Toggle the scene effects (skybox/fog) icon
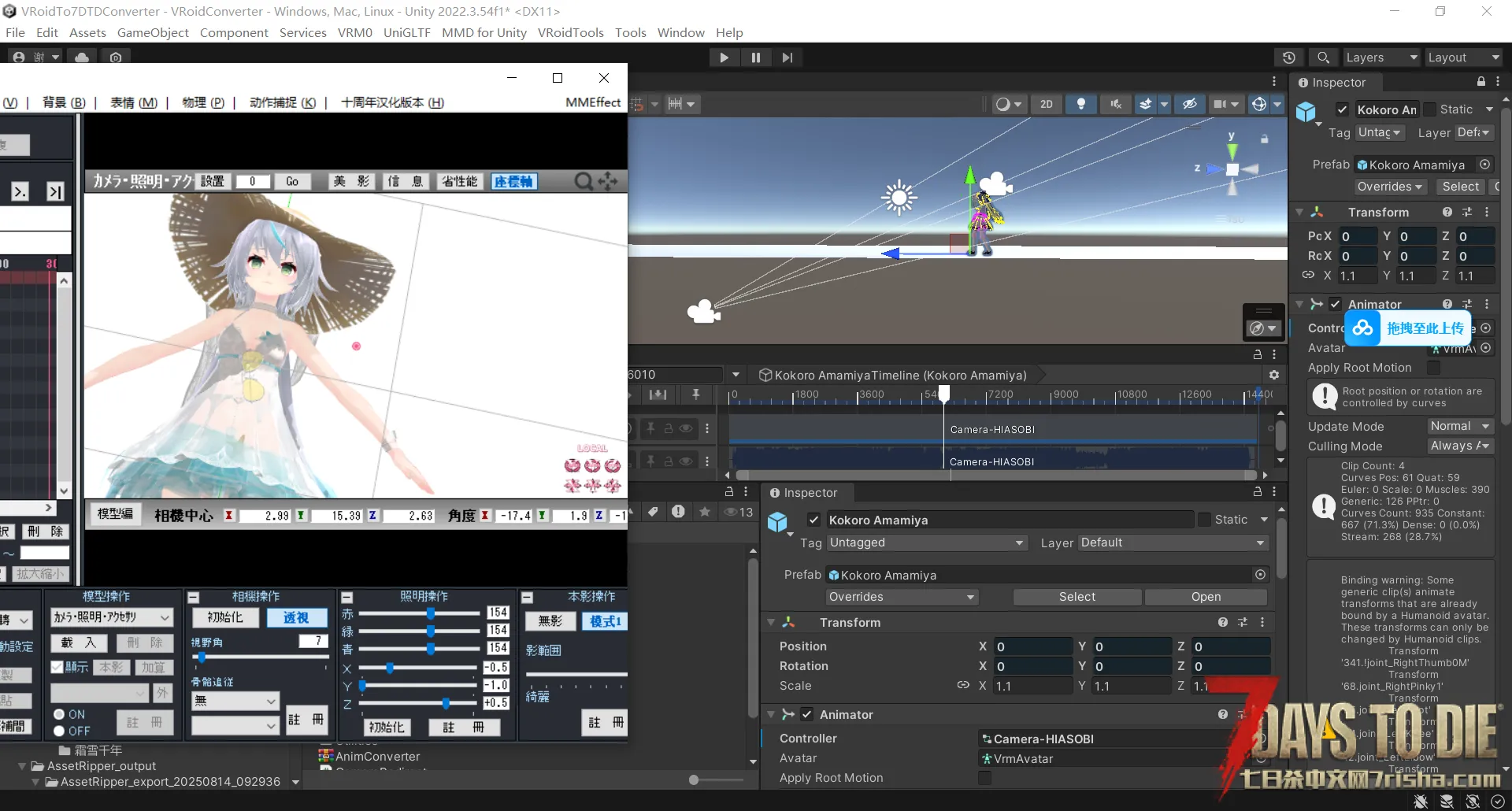The image size is (1512, 811). 1146,104
